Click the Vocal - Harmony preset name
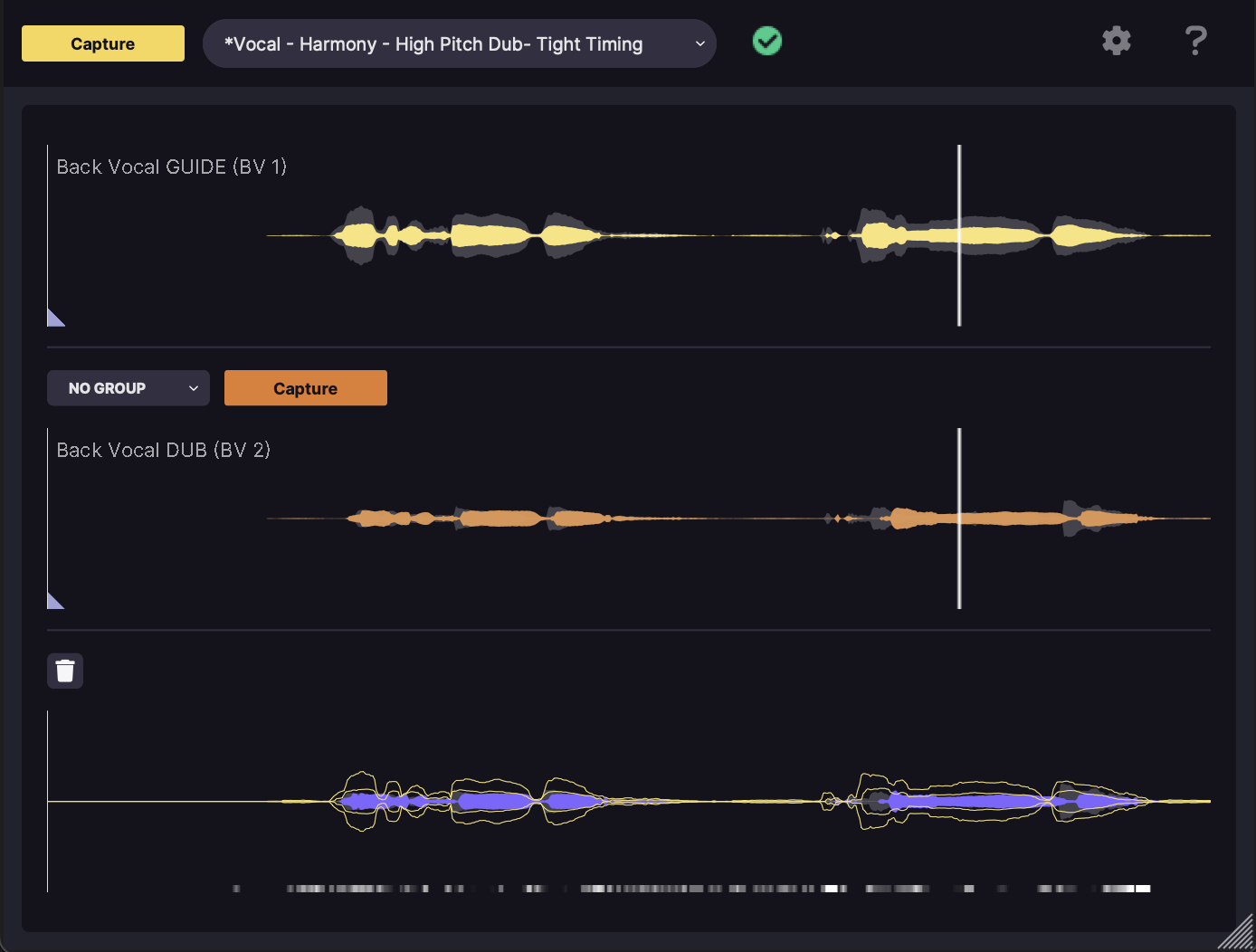Image resolution: width=1256 pixels, height=952 pixels. tap(433, 44)
